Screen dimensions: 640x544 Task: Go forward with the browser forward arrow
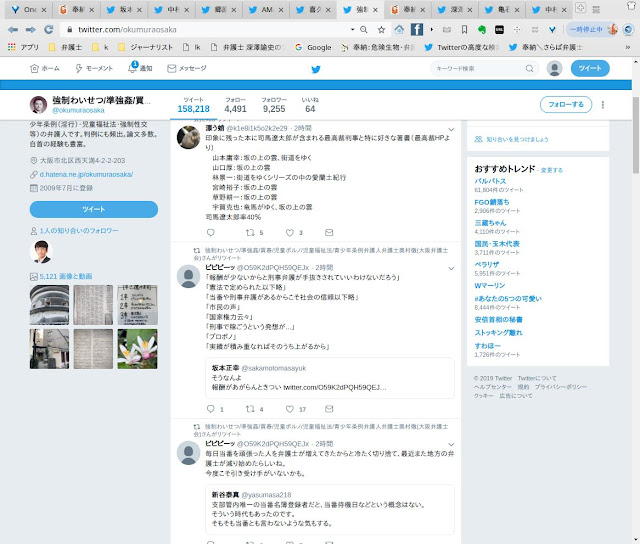click(31, 29)
